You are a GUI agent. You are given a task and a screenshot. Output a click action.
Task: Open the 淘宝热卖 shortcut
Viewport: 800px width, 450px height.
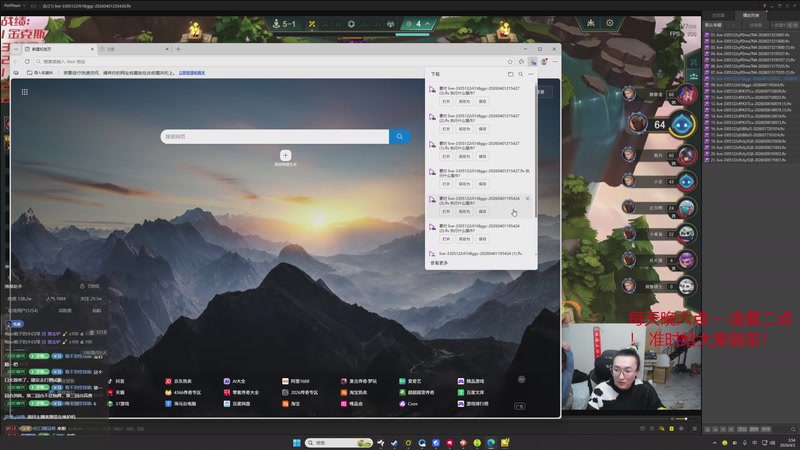pos(354,392)
